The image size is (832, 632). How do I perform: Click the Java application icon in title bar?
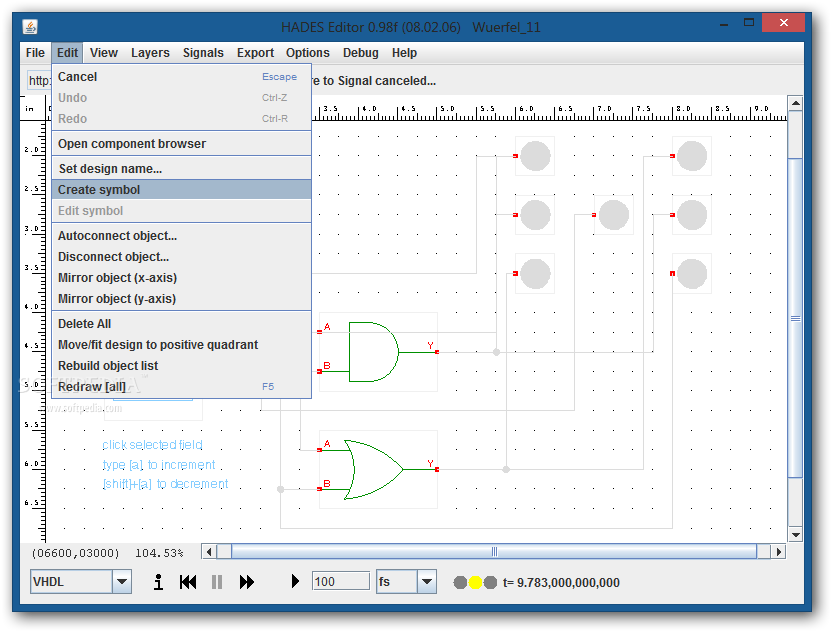tap(30, 27)
